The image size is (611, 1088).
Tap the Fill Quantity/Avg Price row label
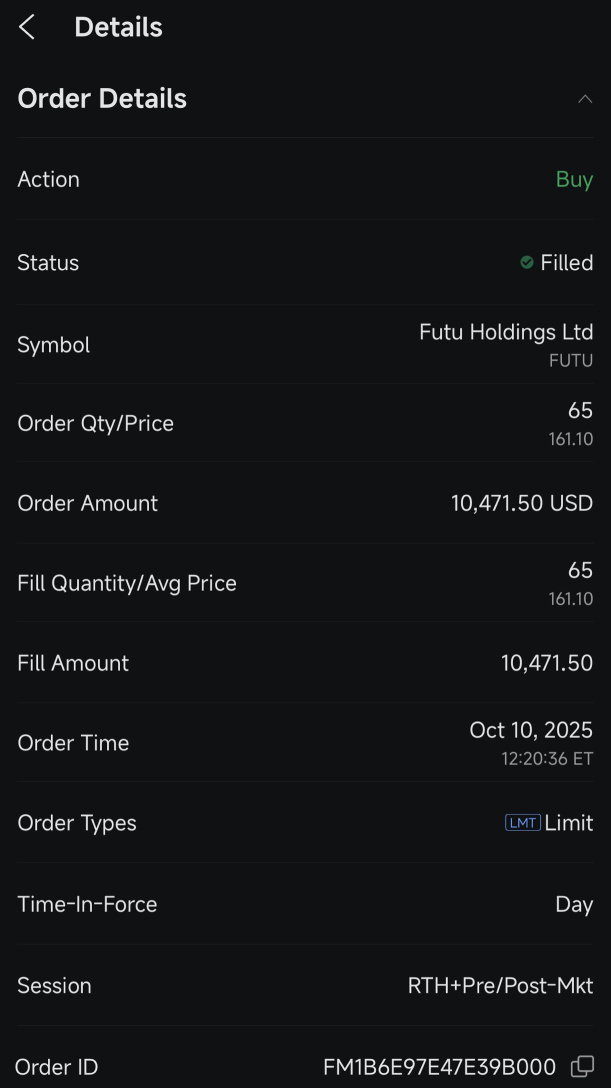[x=127, y=583]
